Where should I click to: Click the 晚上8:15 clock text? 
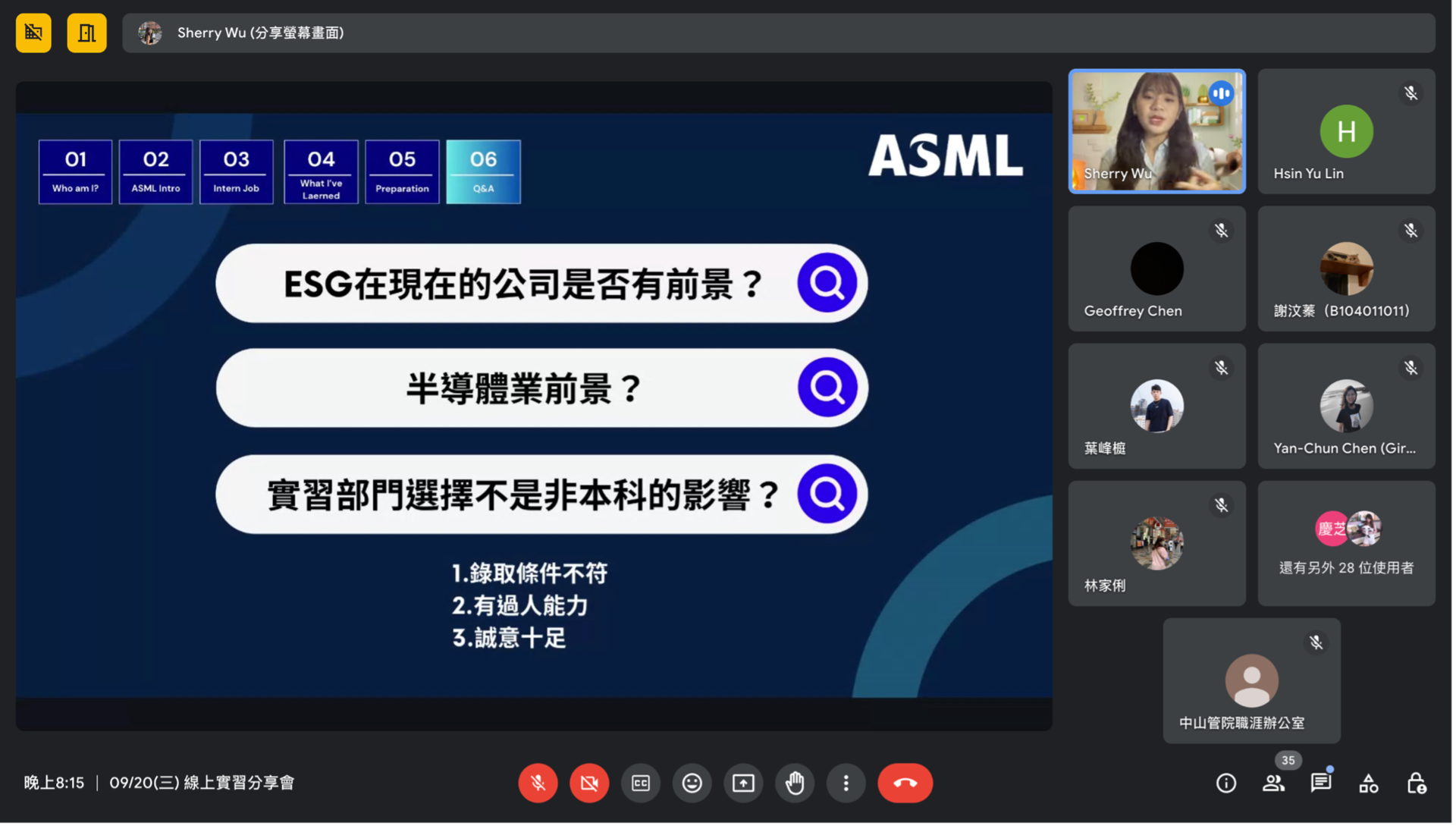(54, 784)
